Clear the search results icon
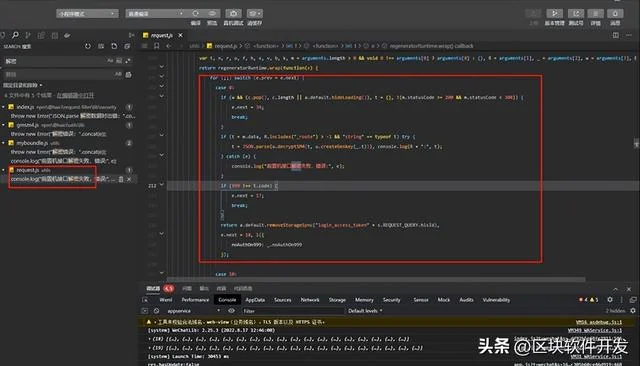This screenshot has width=640, height=366. click(x=101, y=46)
